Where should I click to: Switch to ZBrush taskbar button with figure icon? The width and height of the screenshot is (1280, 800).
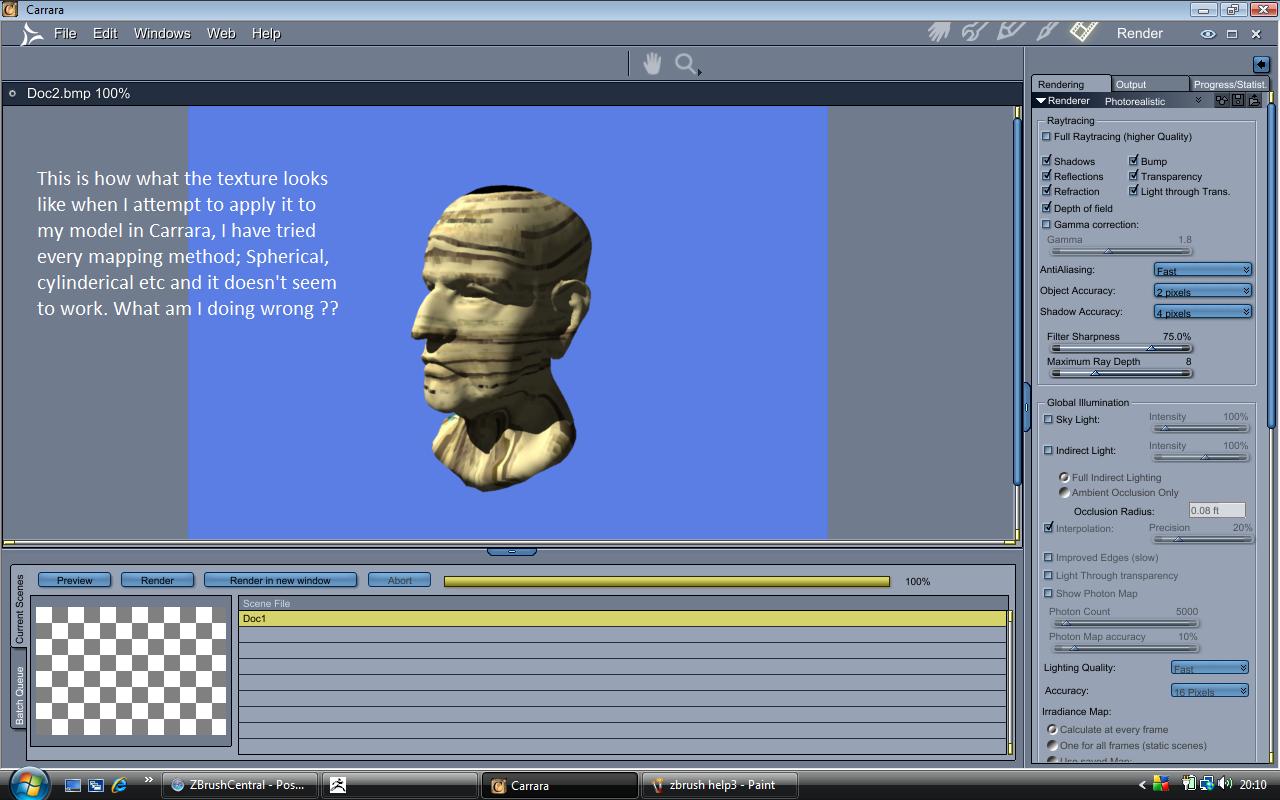(400, 785)
